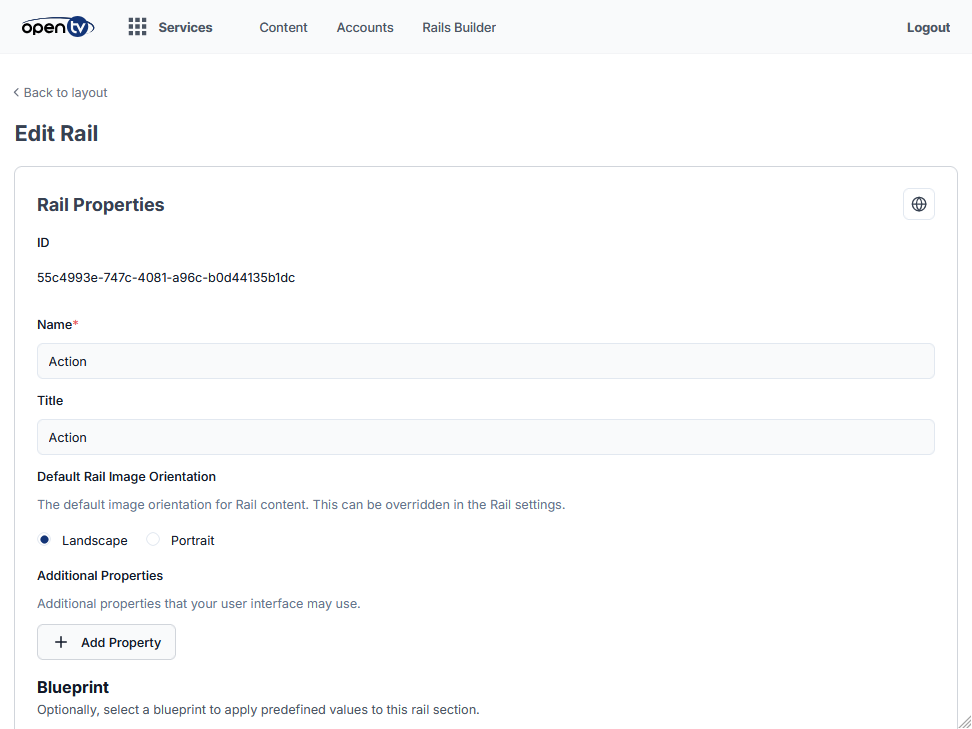Select the Portrait orientation radio button
972x729 pixels.
pyautogui.click(x=153, y=540)
